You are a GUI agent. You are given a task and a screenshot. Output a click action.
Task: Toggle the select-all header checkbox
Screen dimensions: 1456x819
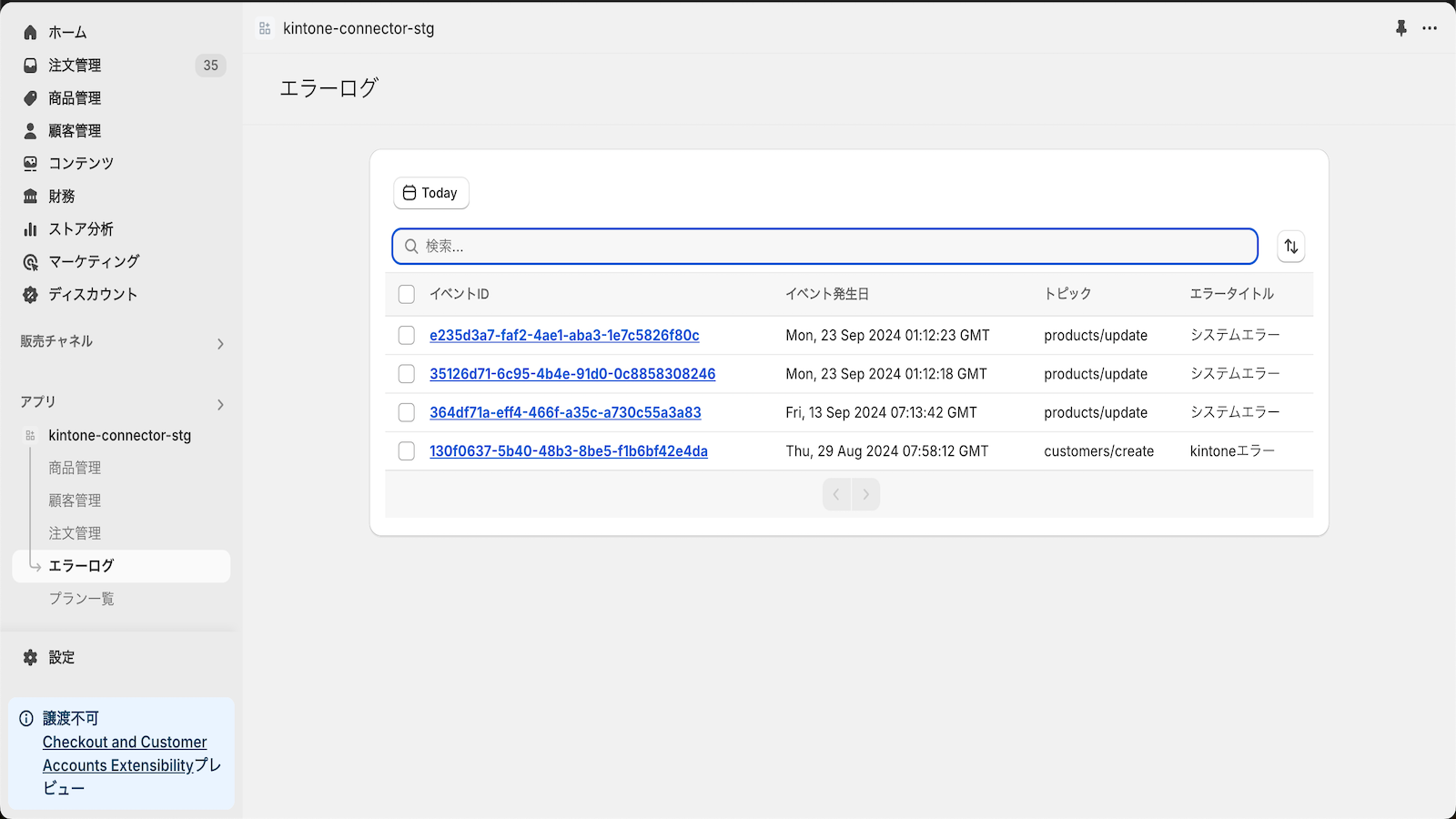pyautogui.click(x=407, y=294)
